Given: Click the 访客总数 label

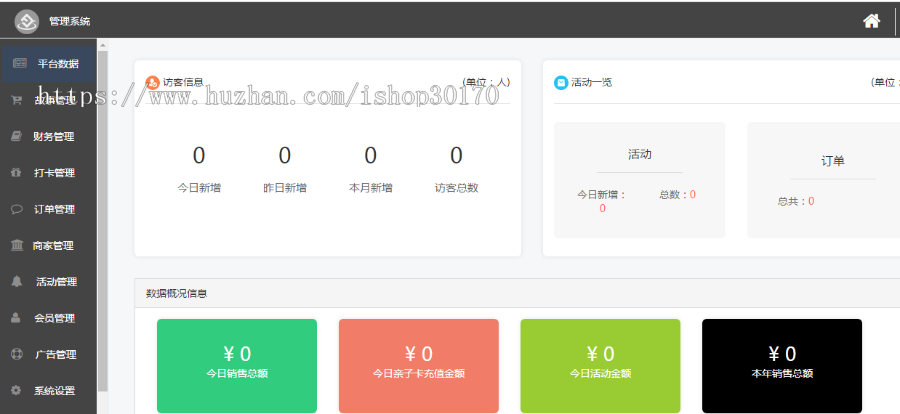Looking at the screenshot, I should click(x=456, y=188).
